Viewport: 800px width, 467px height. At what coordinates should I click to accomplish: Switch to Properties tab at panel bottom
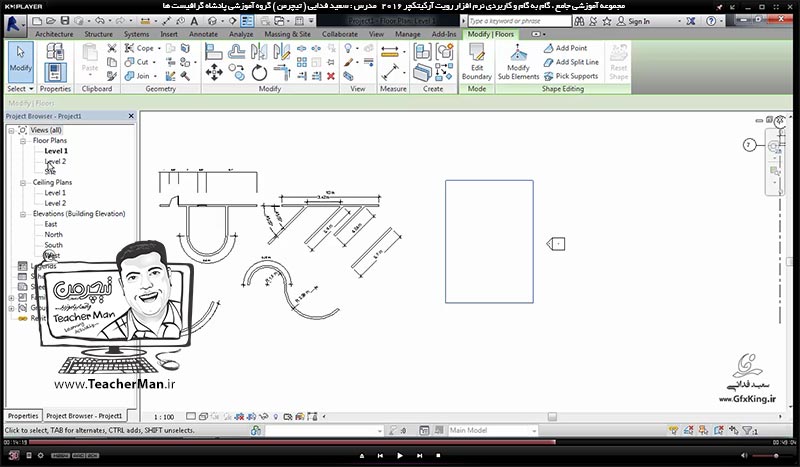point(23,415)
